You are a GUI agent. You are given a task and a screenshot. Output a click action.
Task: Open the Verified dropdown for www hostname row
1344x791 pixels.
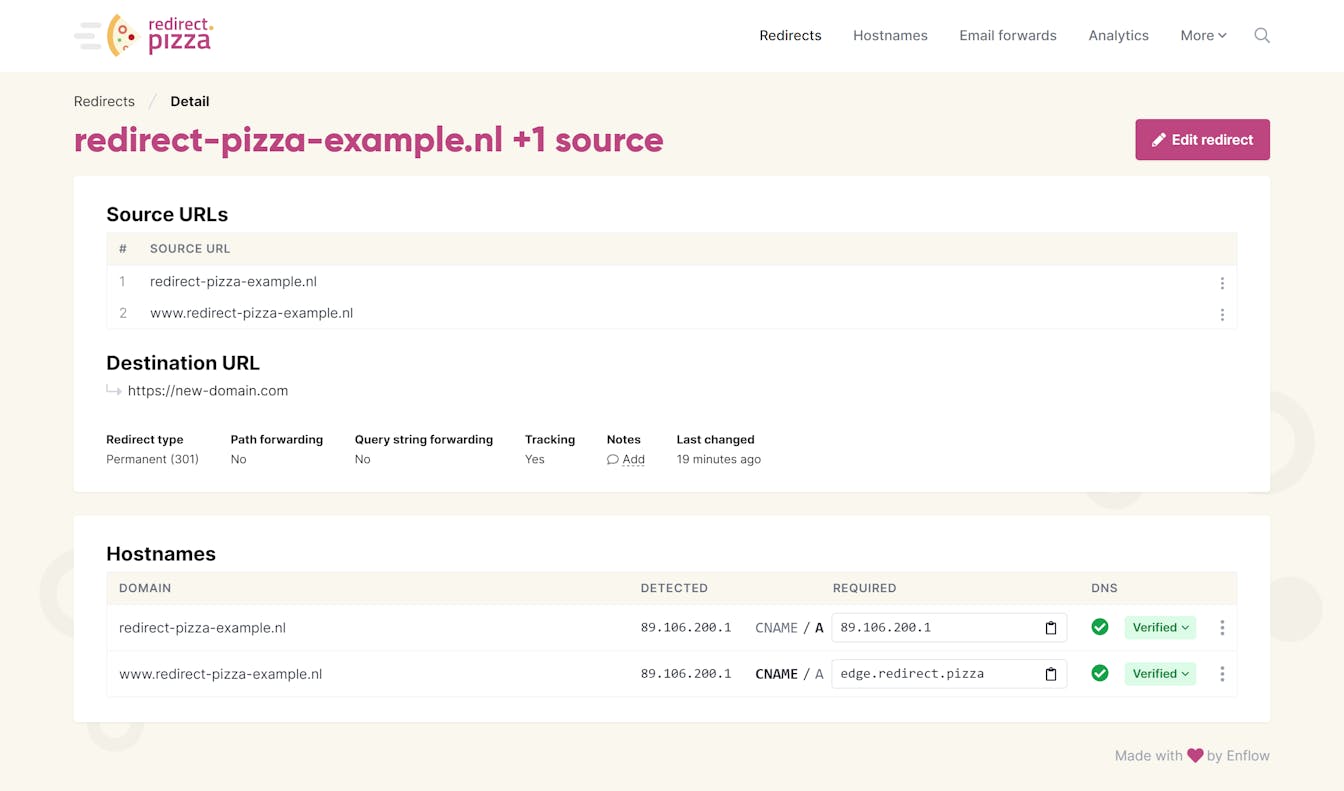pyautogui.click(x=1159, y=673)
